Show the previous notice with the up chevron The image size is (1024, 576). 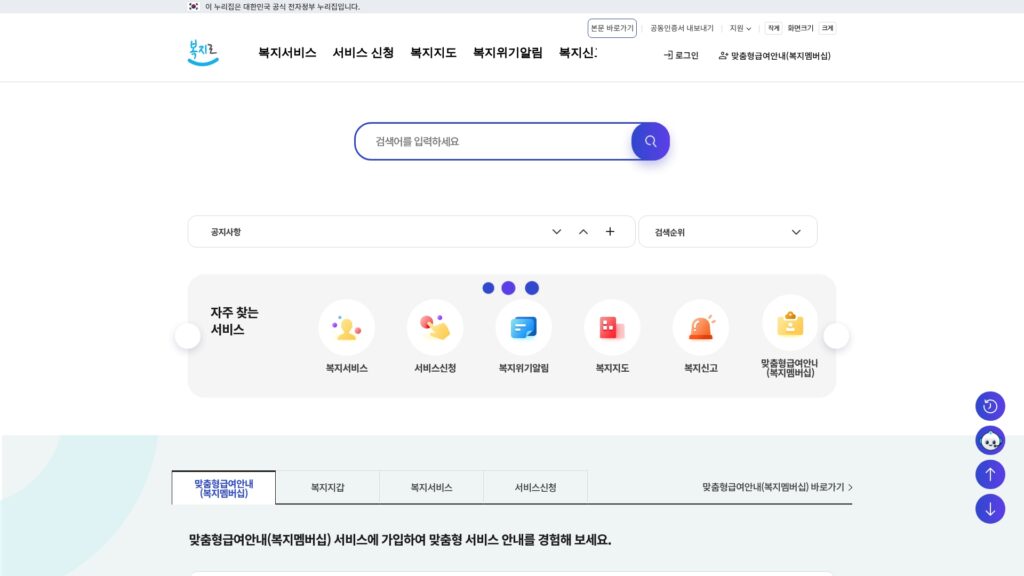[583, 232]
